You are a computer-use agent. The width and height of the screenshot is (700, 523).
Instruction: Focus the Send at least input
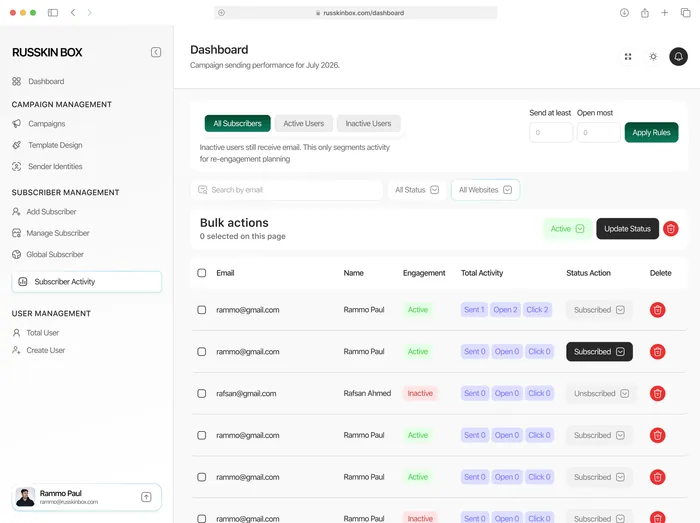click(551, 133)
